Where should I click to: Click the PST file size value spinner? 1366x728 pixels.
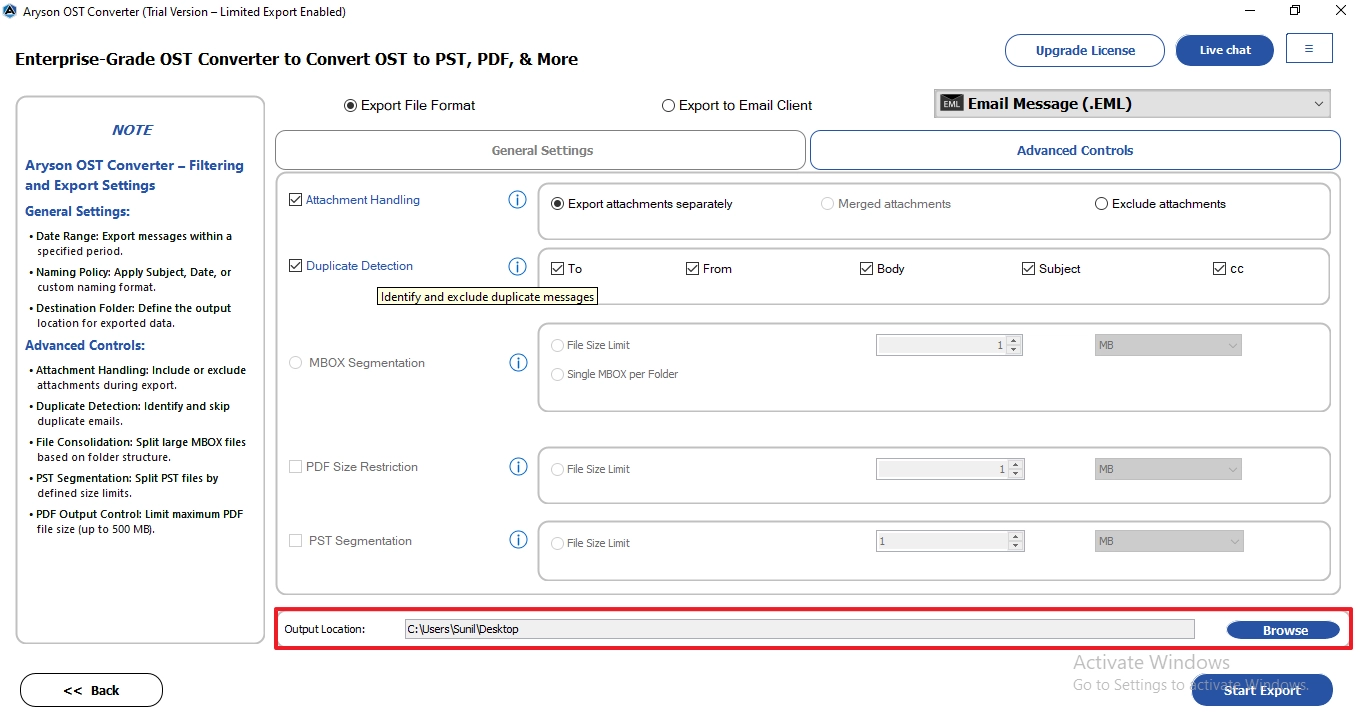(949, 541)
